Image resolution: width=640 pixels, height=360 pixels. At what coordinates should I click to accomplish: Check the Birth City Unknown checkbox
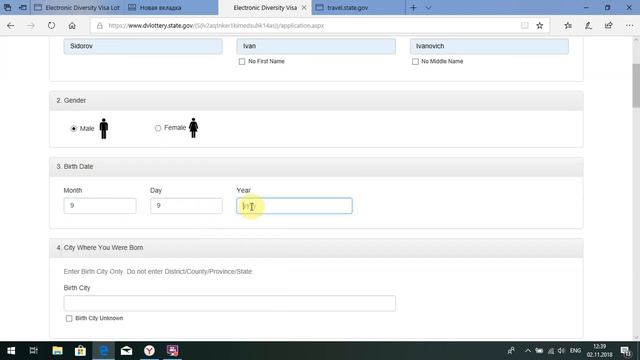click(x=69, y=318)
